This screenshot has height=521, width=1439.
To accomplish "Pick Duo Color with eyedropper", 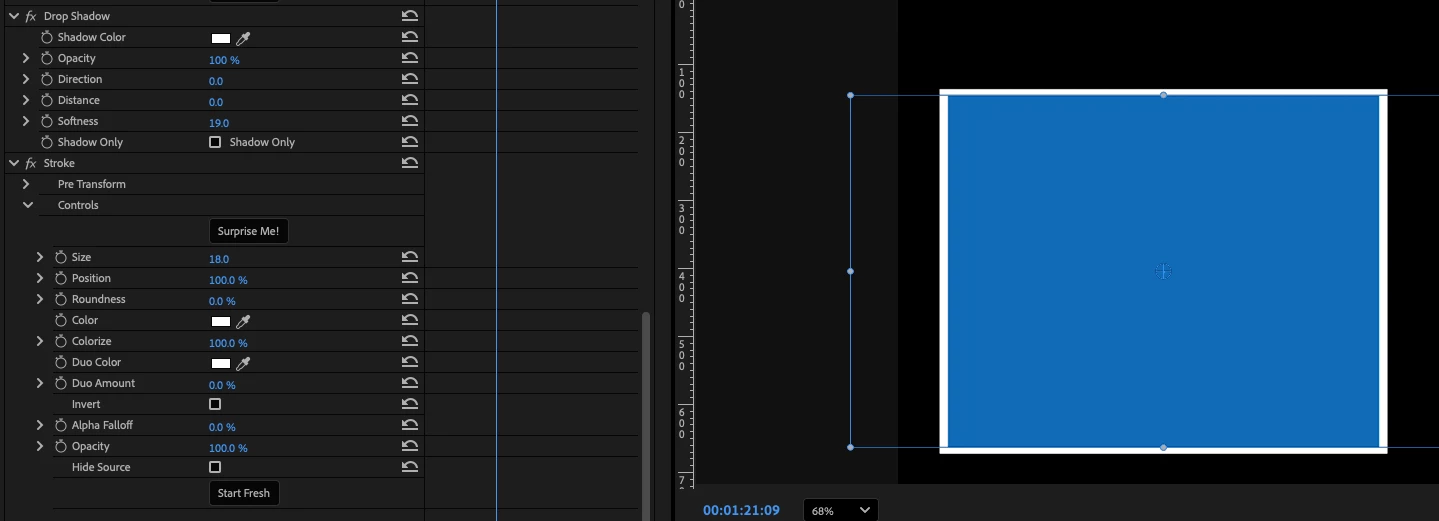I will point(243,363).
